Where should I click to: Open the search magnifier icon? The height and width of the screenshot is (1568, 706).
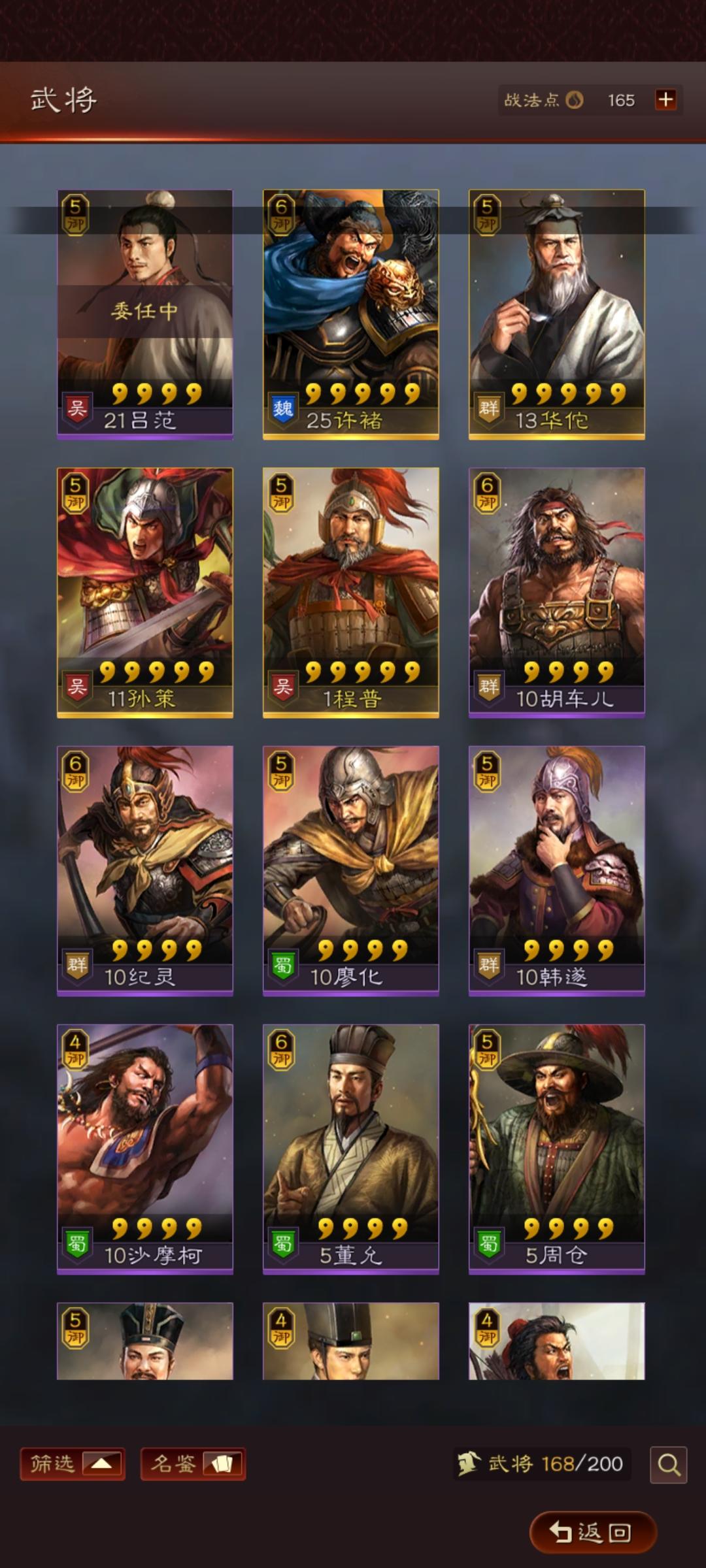[x=668, y=1465]
